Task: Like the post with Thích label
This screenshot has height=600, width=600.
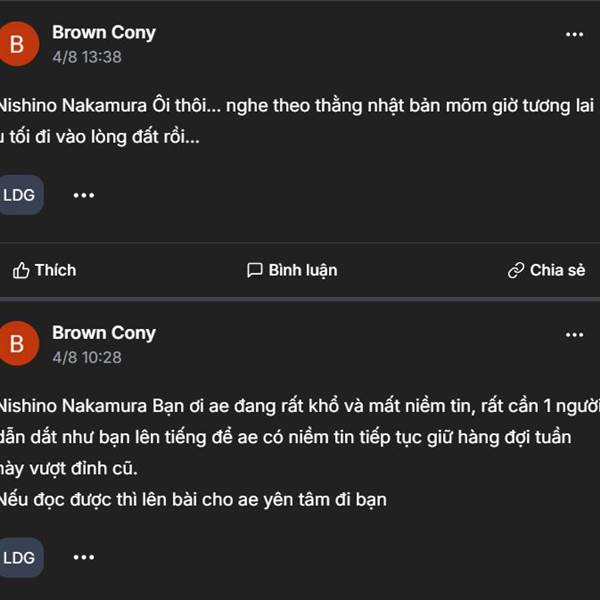Action: [55, 270]
